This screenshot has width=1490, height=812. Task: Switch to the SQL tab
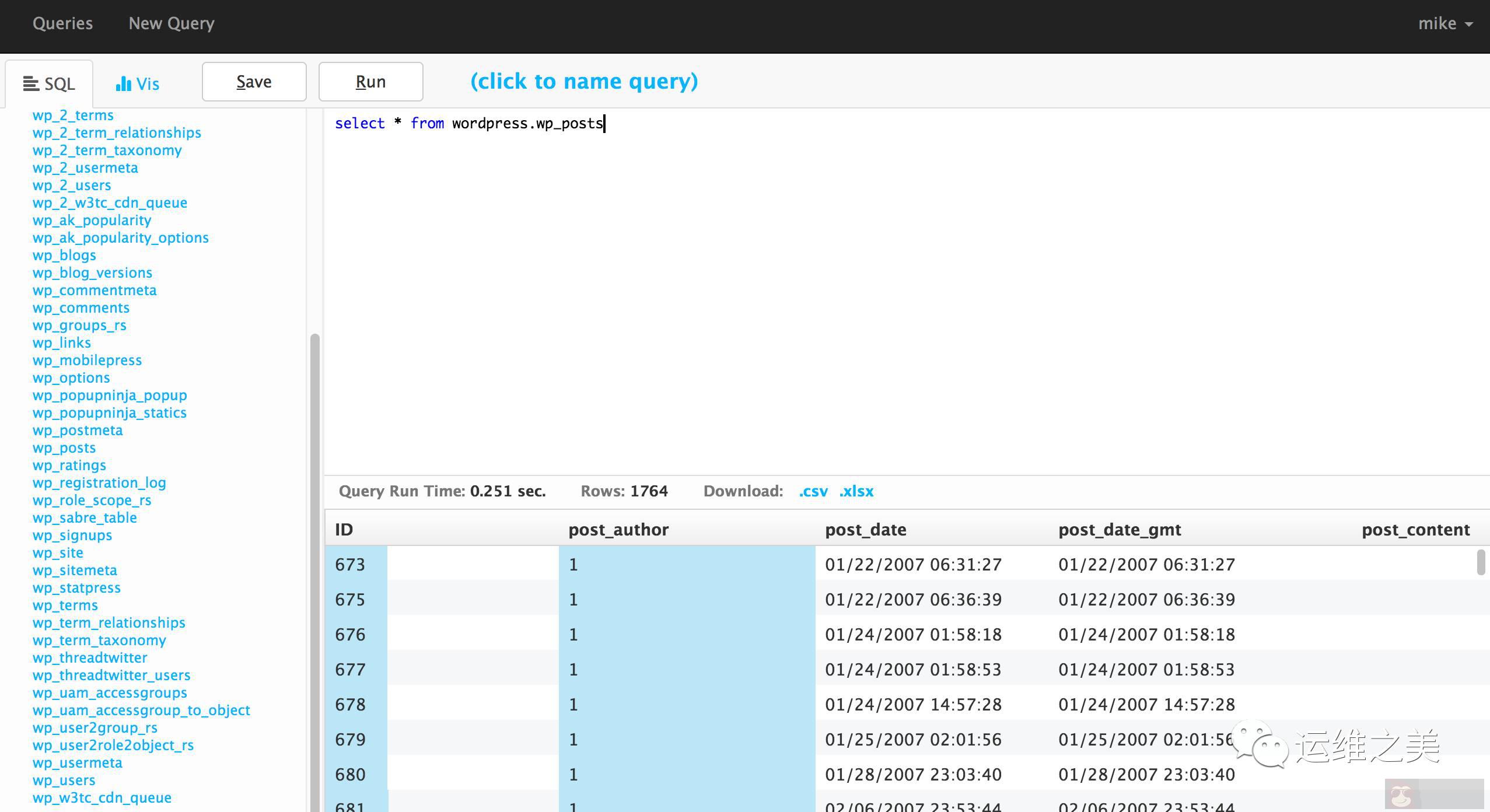[49, 84]
